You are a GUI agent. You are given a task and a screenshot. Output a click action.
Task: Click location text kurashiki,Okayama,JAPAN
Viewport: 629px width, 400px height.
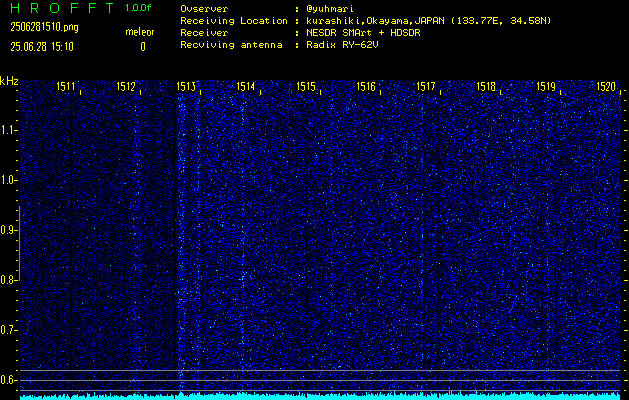coord(375,21)
